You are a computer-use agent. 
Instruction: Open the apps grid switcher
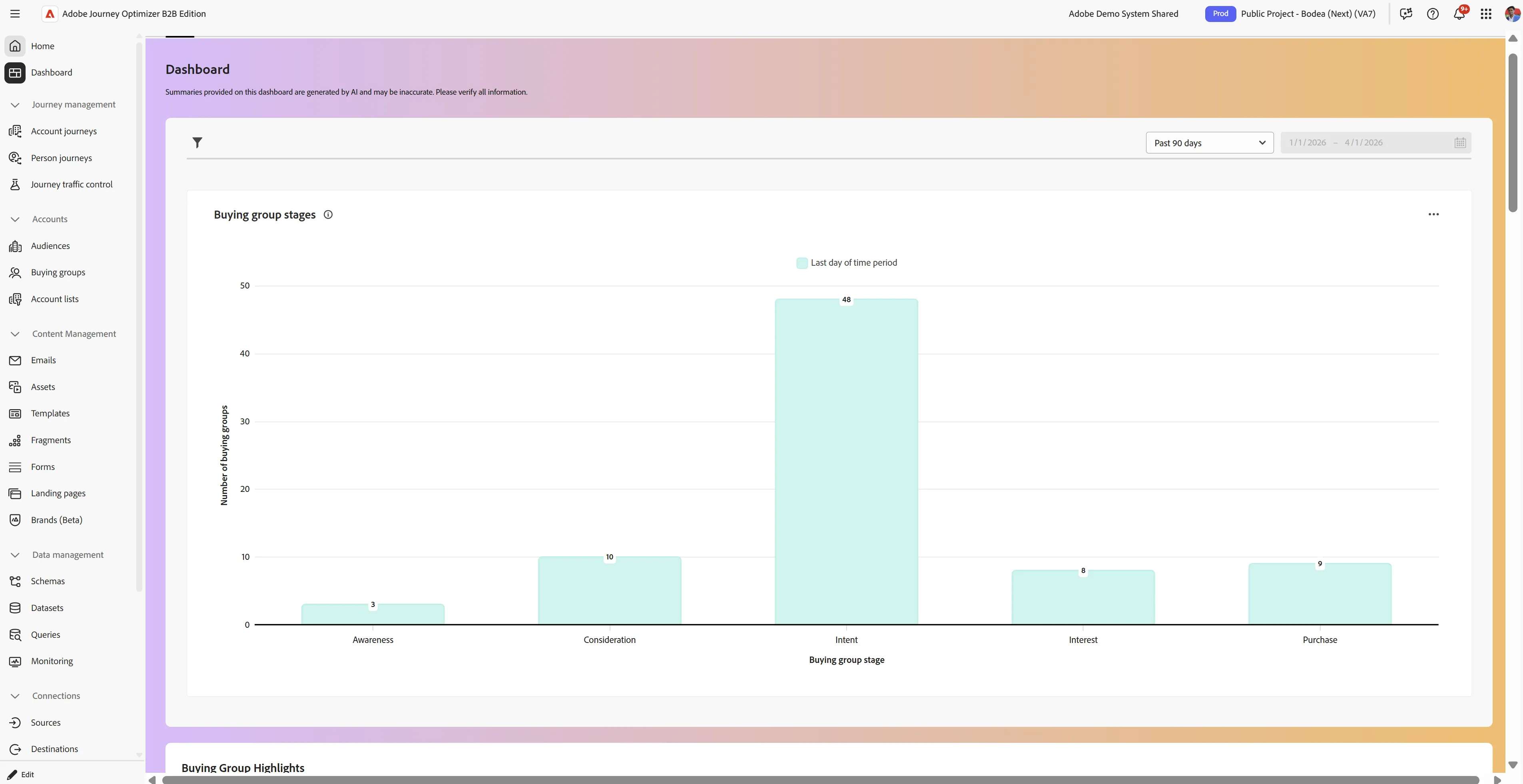click(1486, 14)
